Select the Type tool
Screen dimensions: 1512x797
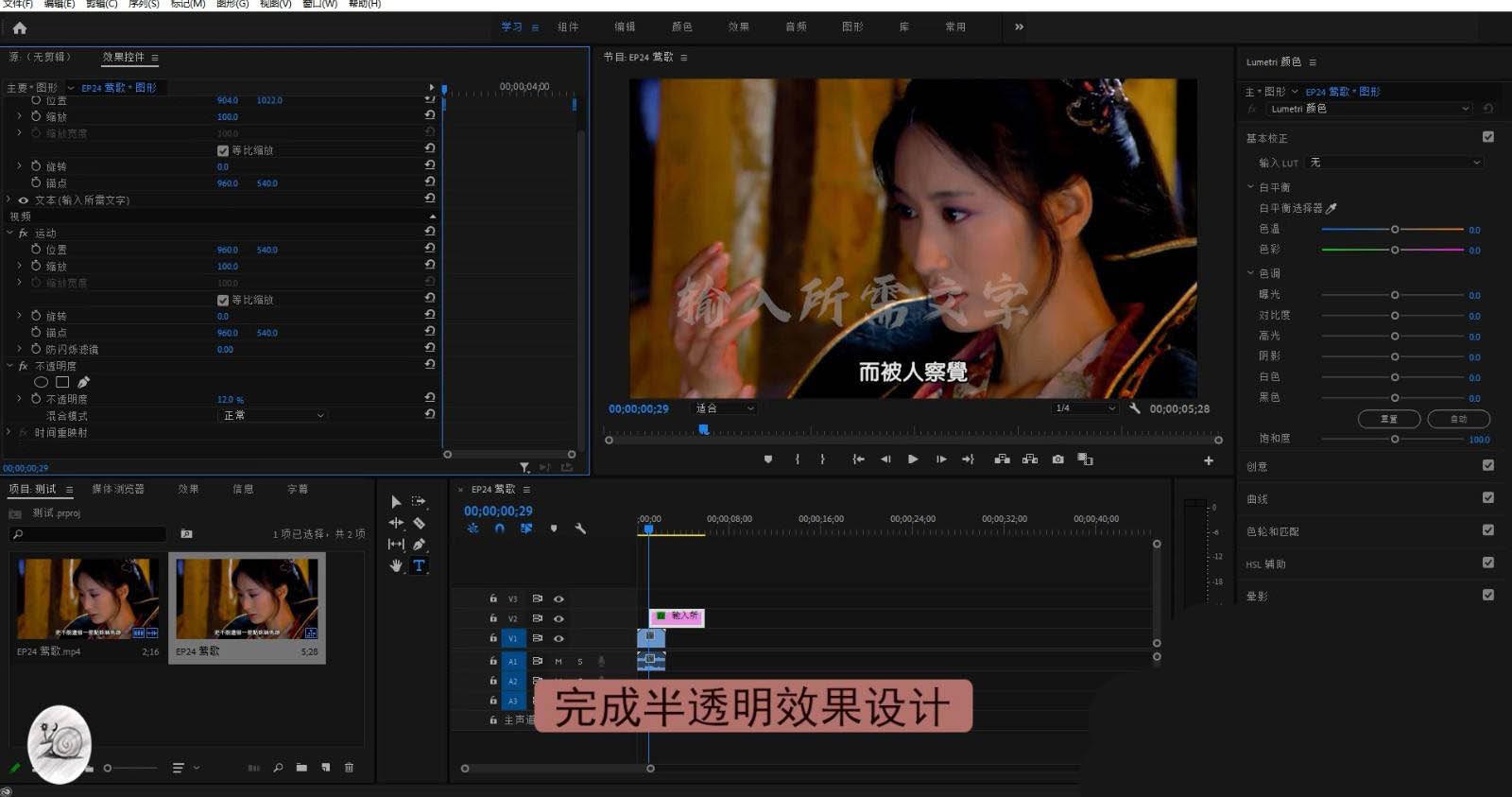pyautogui.click(x=419, y=565)
